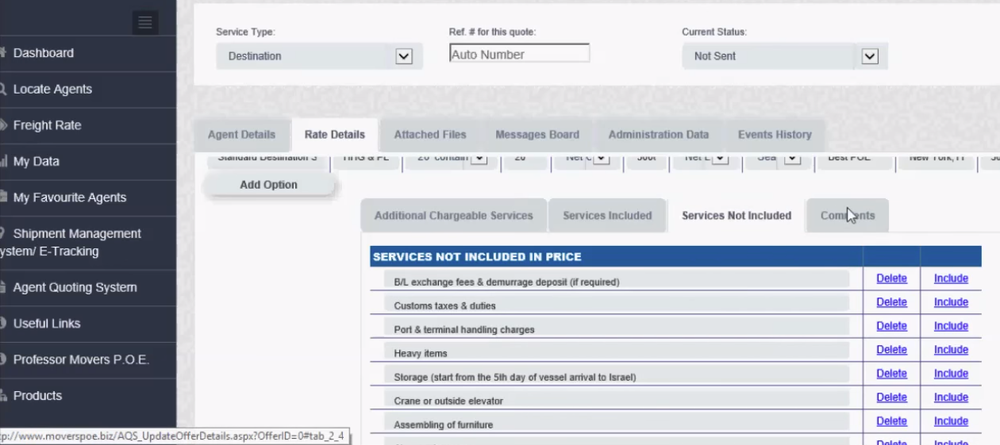Open Shipment Management System/ E-Tracking

(70, 242)
